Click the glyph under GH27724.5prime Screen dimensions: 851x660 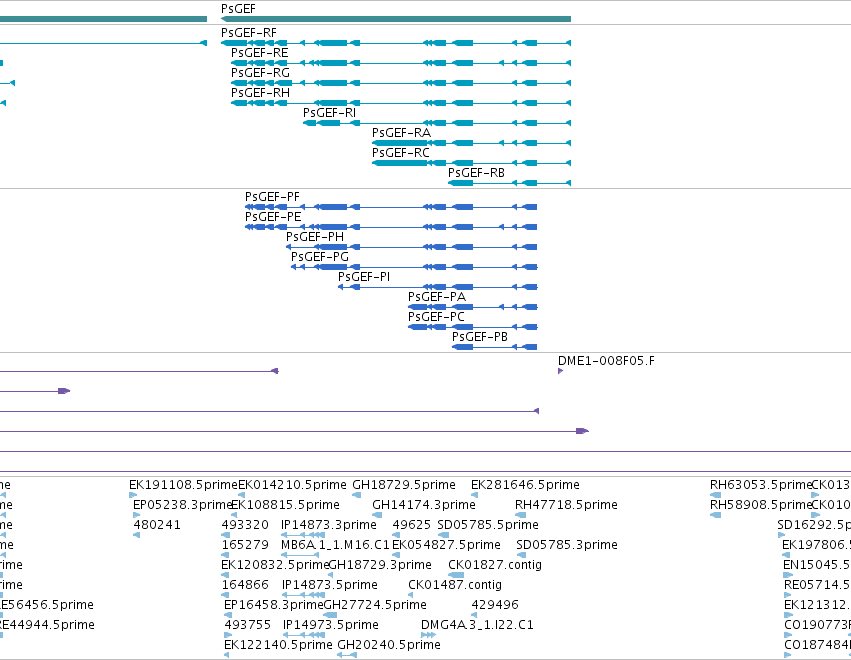coord(330,615)
